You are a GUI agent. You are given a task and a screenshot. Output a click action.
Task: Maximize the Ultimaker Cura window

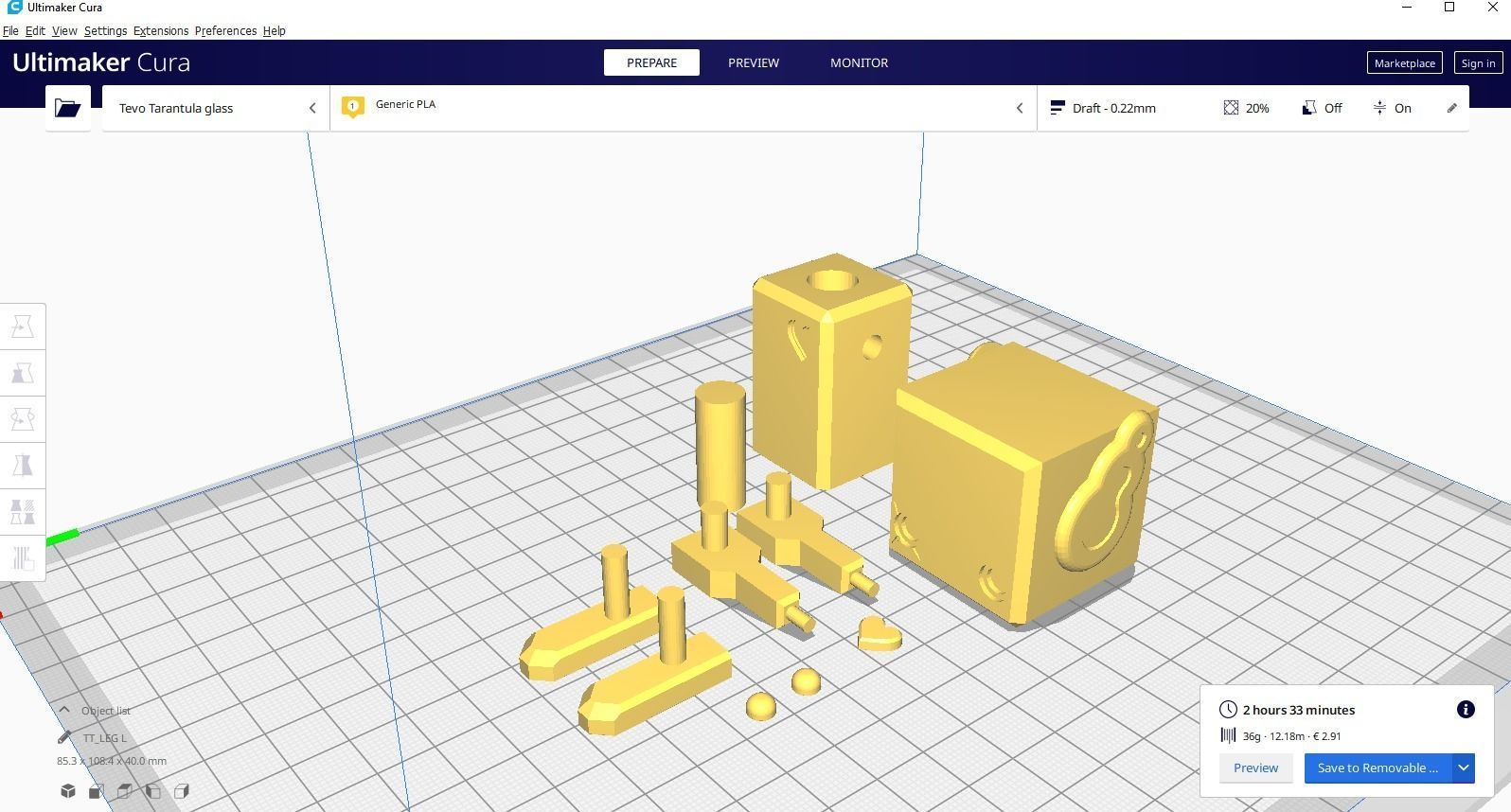click(1449, 8)
